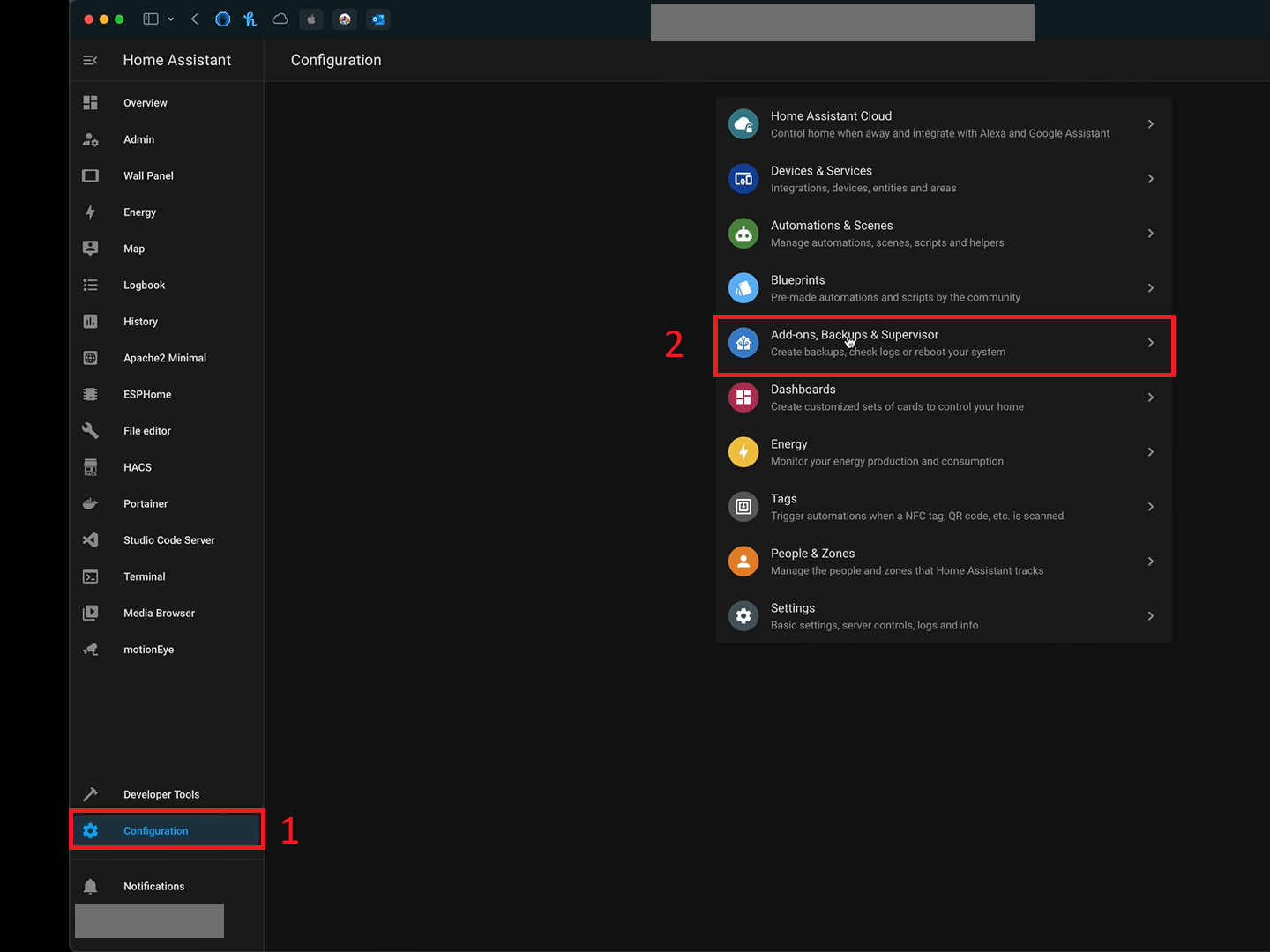Image resolution: width=1270 pixels, height=952 pixels.
Task: Open Developer Tools in the sidebar
Action: pyautogui.click(x=161, y=794)
